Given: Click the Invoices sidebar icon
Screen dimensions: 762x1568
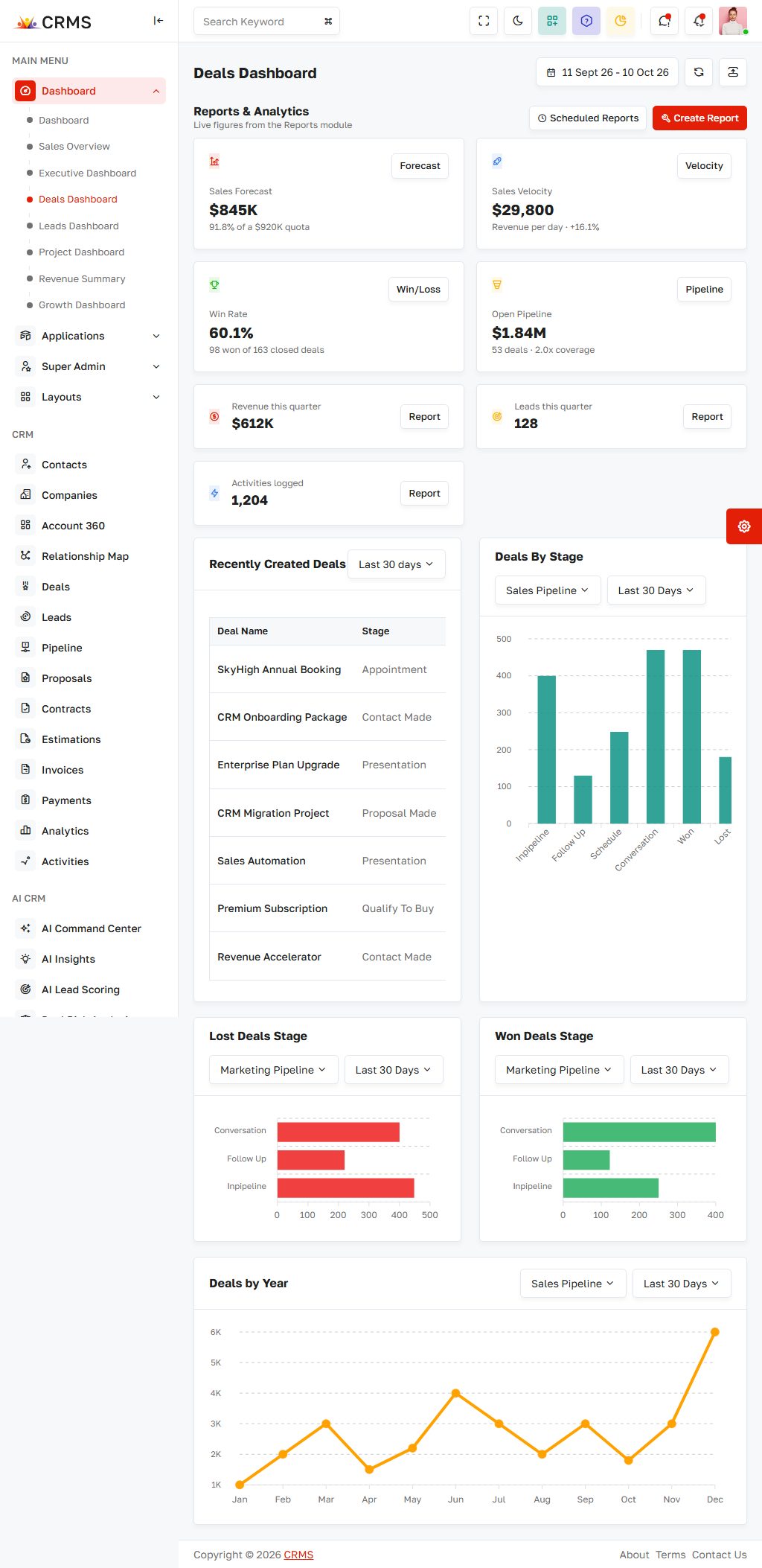Looking at the screenshot, I should (x=25, y=770).
